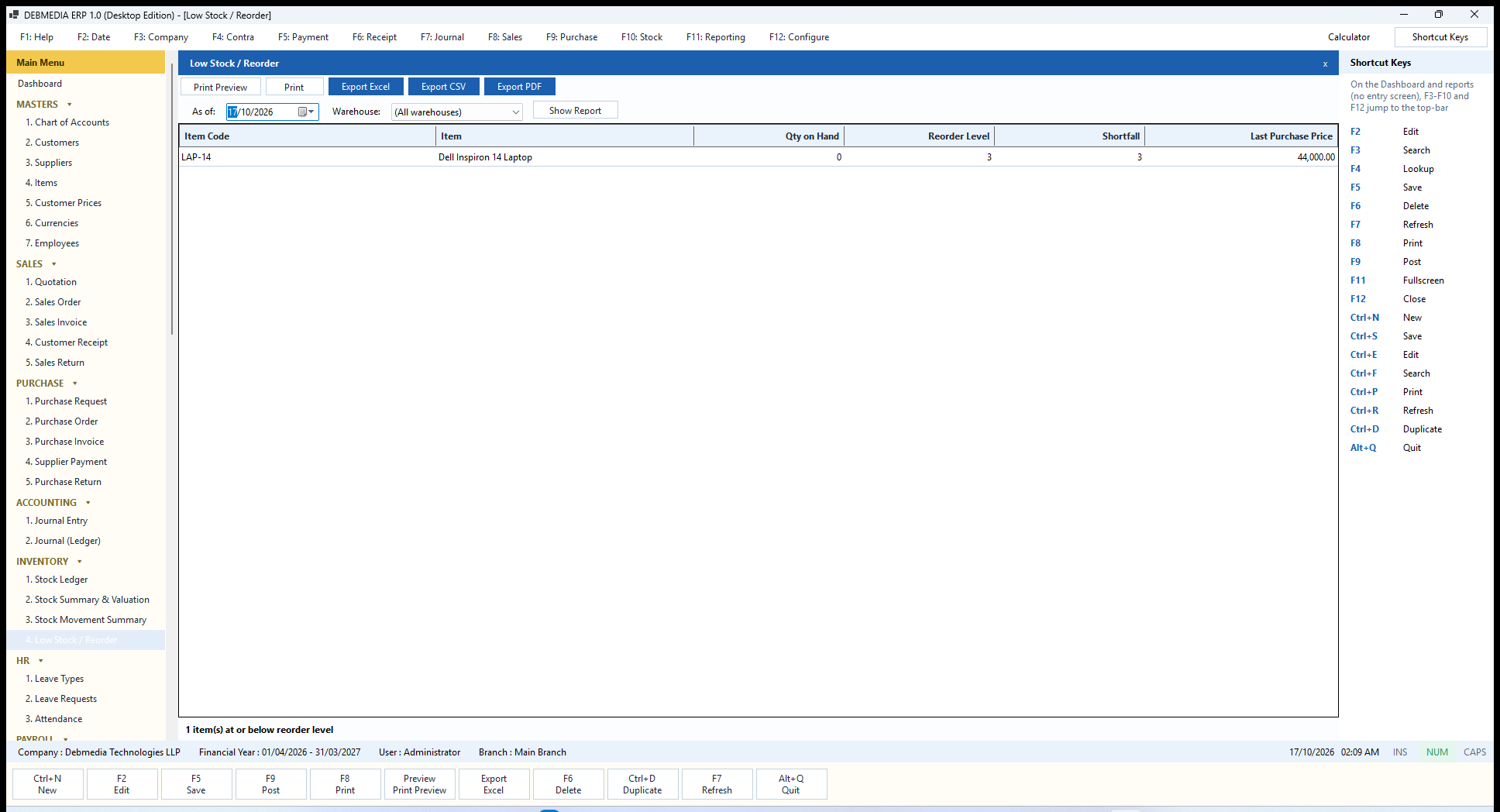Image resolution: width=1500 pixels, height=812 pixels.
Task: Click the Ctrl+N New bottom button
Action: pos(47,784)
